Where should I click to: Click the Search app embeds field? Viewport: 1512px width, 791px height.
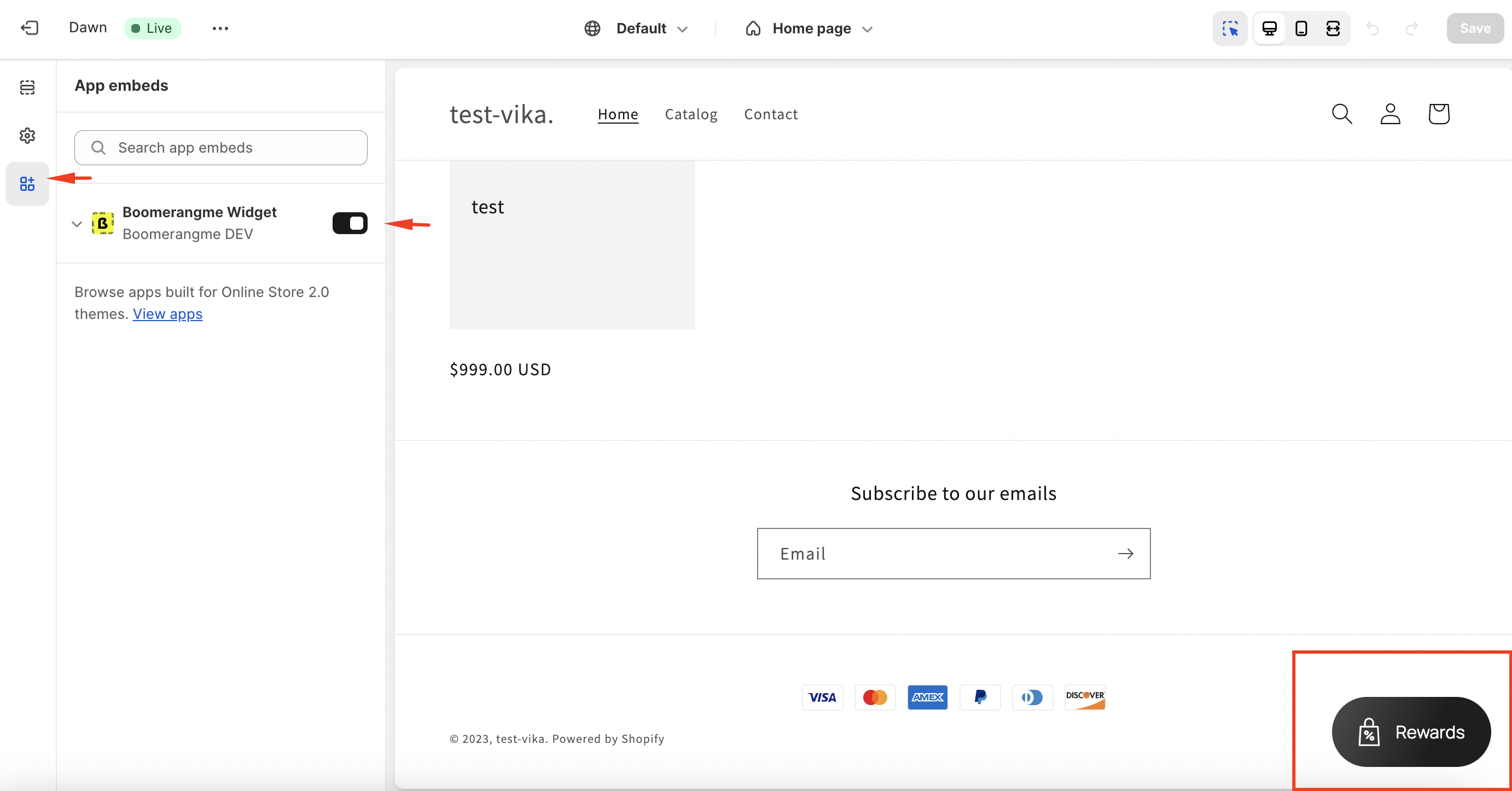tap(220, 147)
